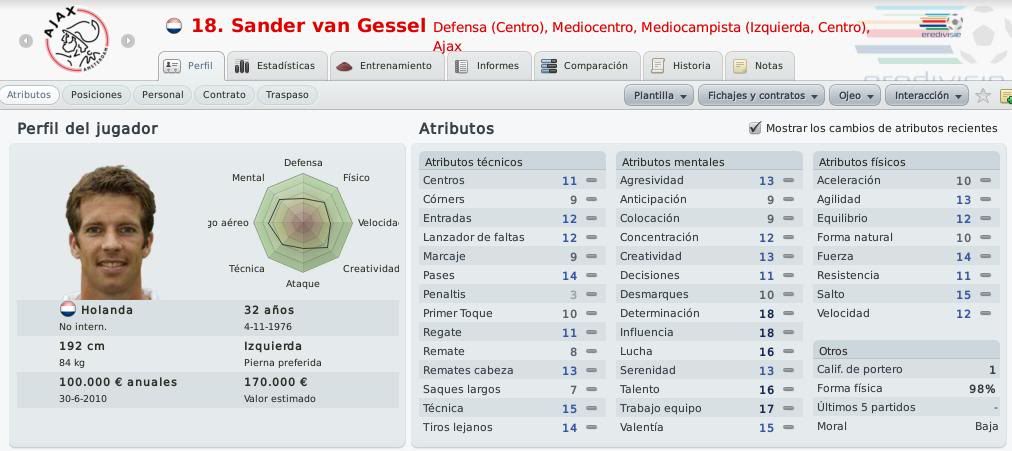Click the next player arrow icon
This screenshot has width=1012, height=451.
tap(128, 41)
